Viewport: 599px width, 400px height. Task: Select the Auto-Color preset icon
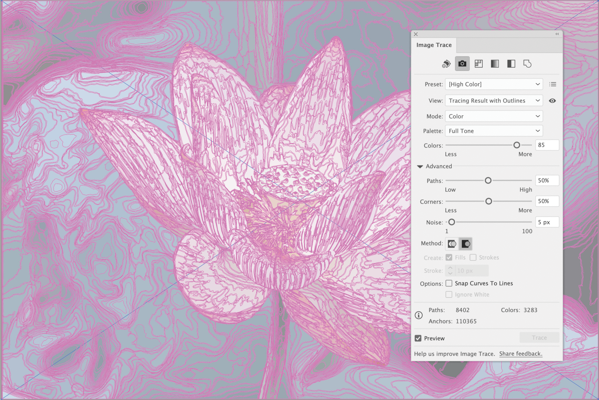point(446,64)
